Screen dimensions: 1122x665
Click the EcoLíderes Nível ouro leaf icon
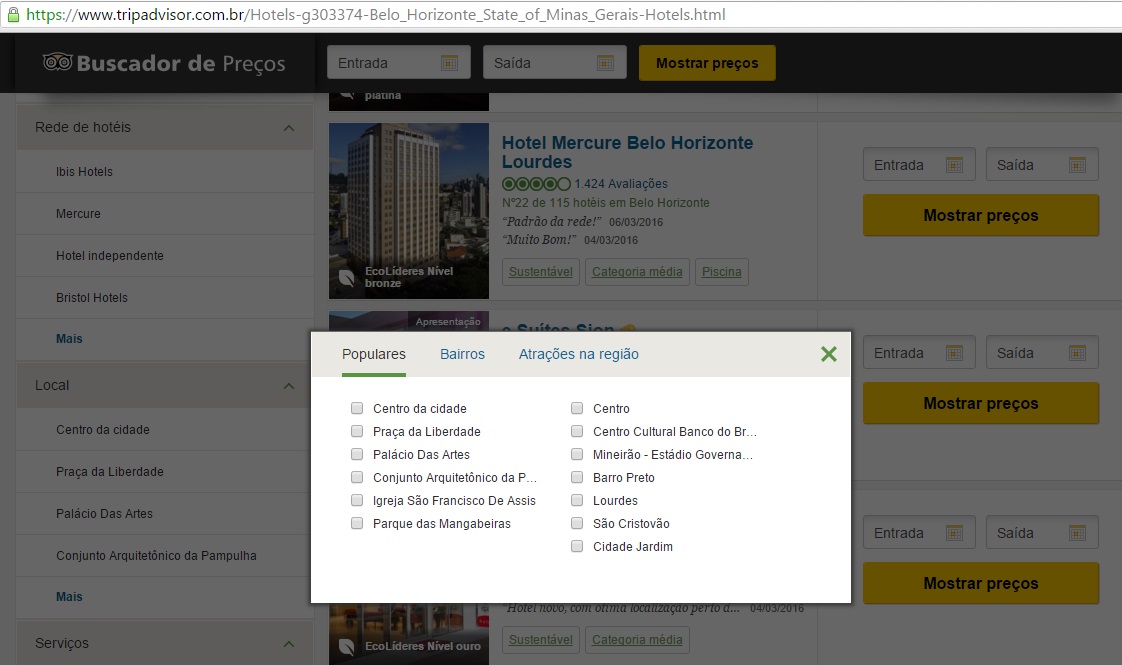(346, 646)
